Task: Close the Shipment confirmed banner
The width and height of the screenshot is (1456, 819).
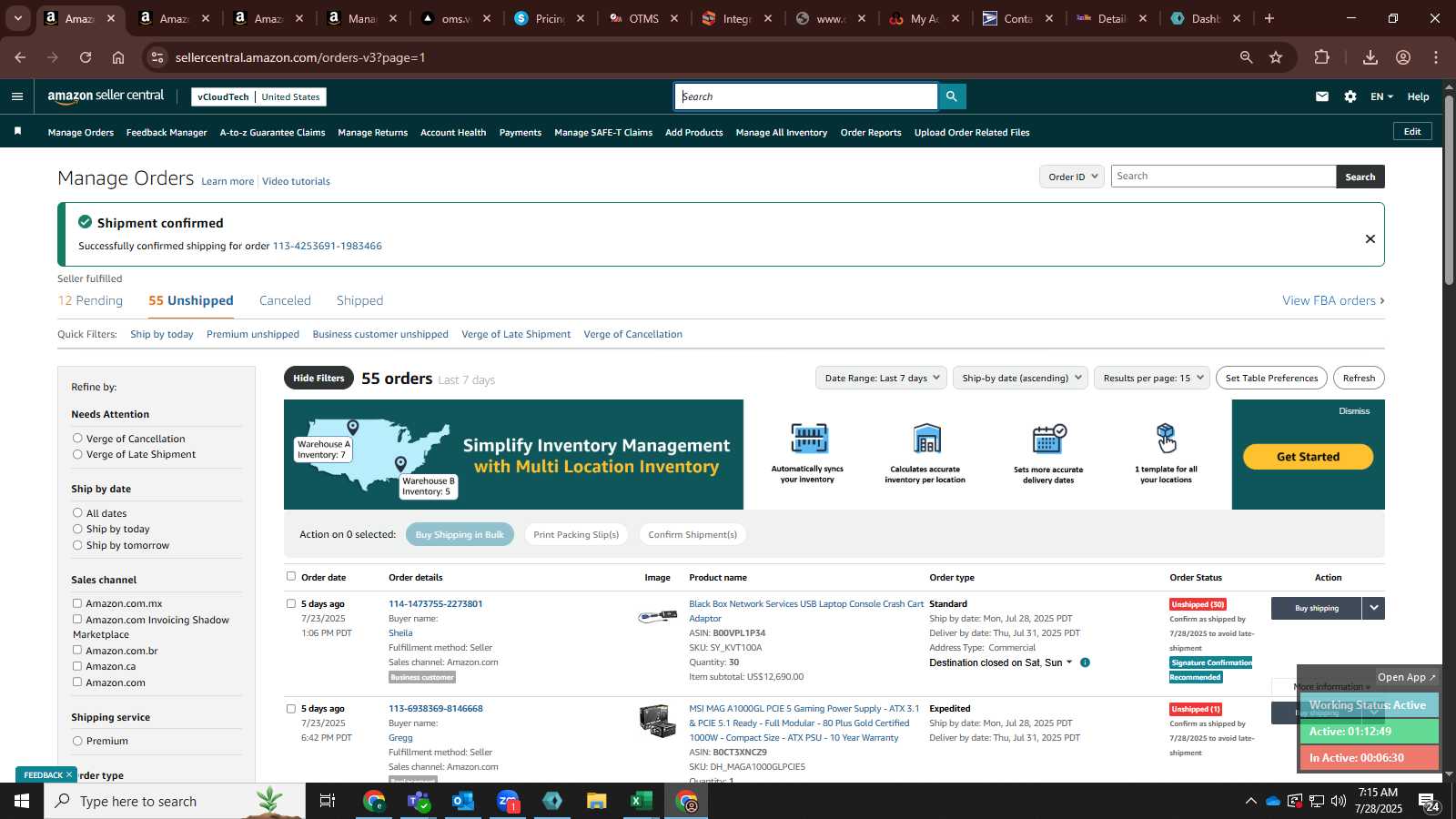Action: click(1370, 238)
